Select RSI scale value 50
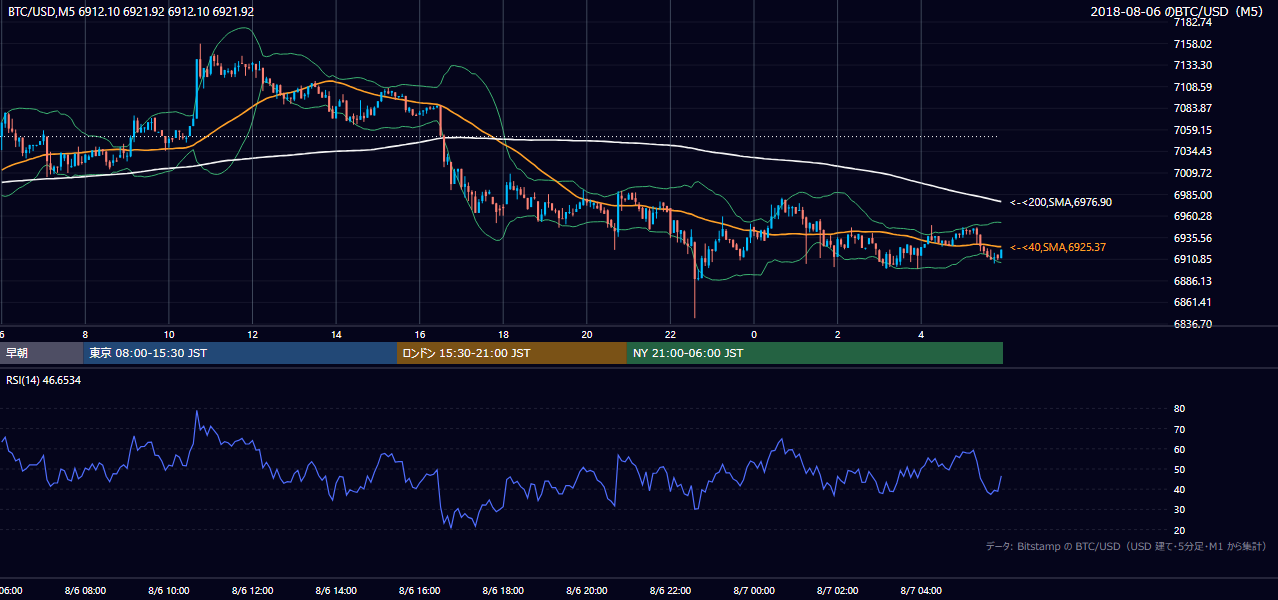This screenshot has width=1278, height=600. click(x=1180, y=469)
